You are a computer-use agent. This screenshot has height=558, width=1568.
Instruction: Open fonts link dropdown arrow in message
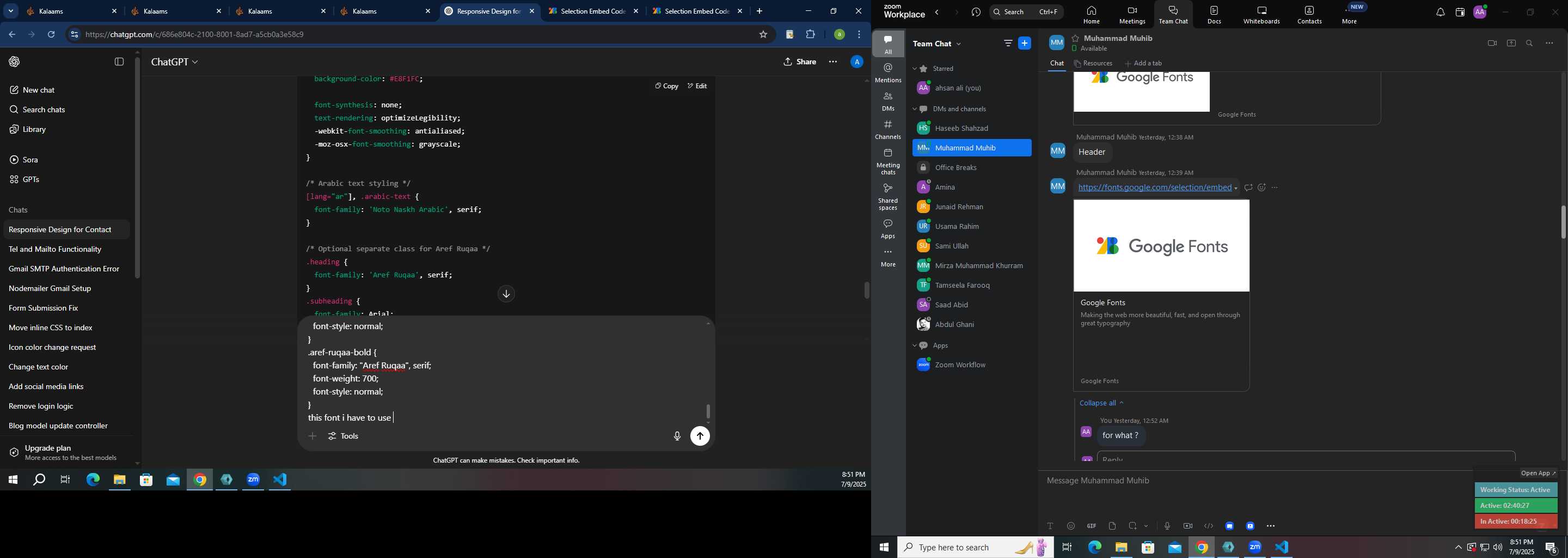click(x=1236, y=188)
